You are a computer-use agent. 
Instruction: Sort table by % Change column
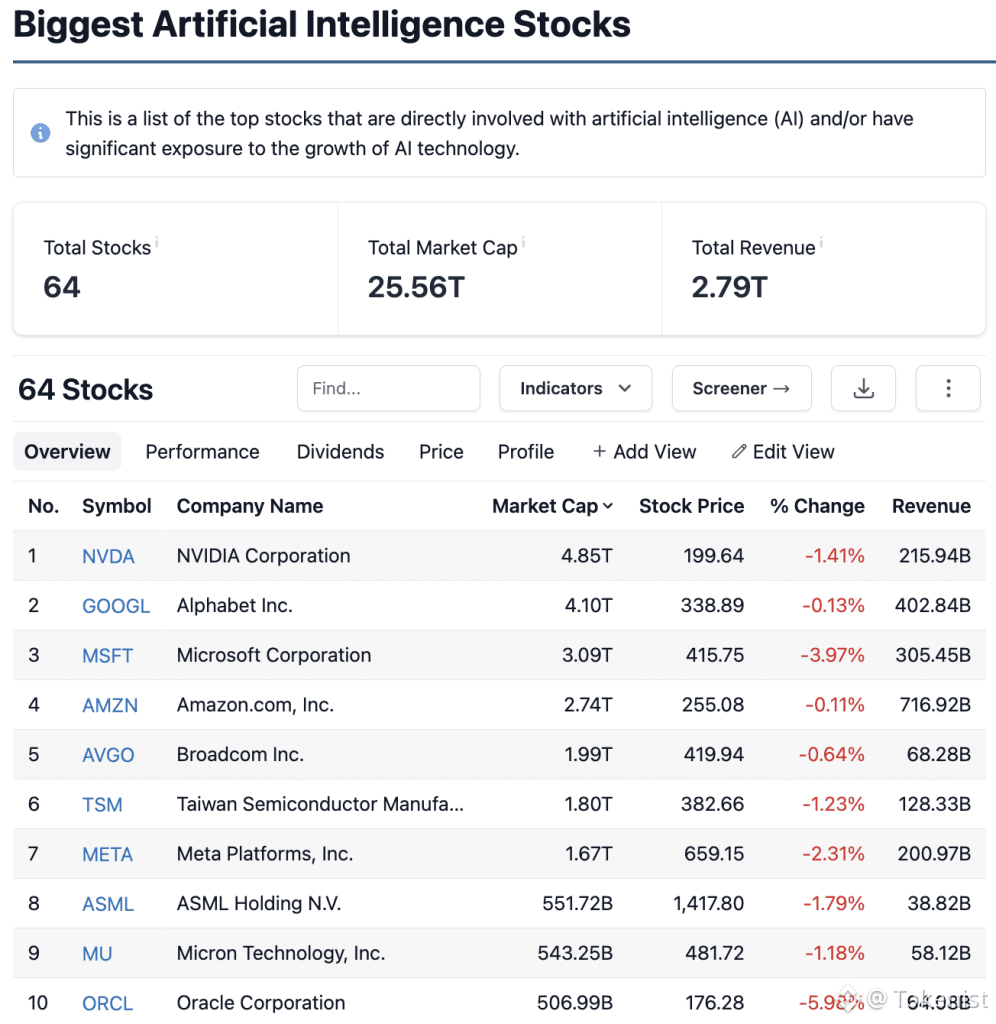(817, 506)
